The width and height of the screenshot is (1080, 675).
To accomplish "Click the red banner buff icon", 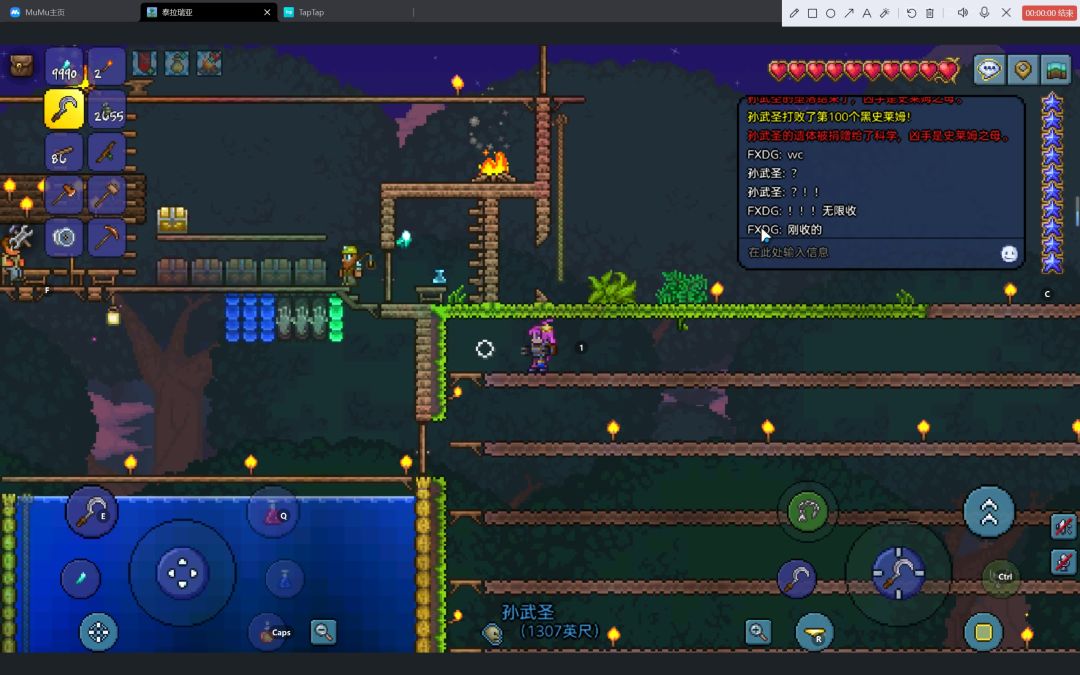I will point(144,63).
